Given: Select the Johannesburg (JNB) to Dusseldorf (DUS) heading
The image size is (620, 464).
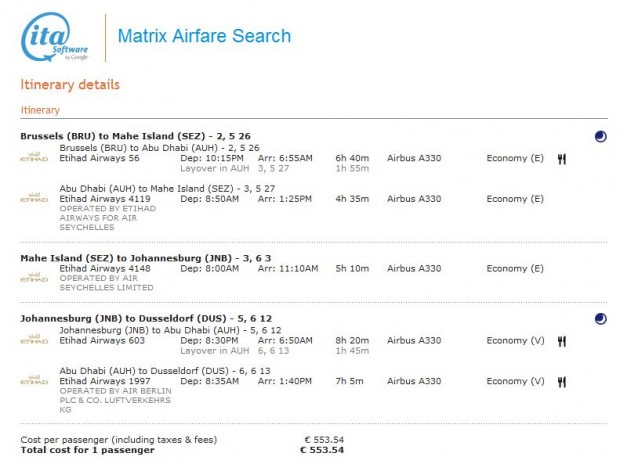Looking at the screenshot, I should coord(146,318).
